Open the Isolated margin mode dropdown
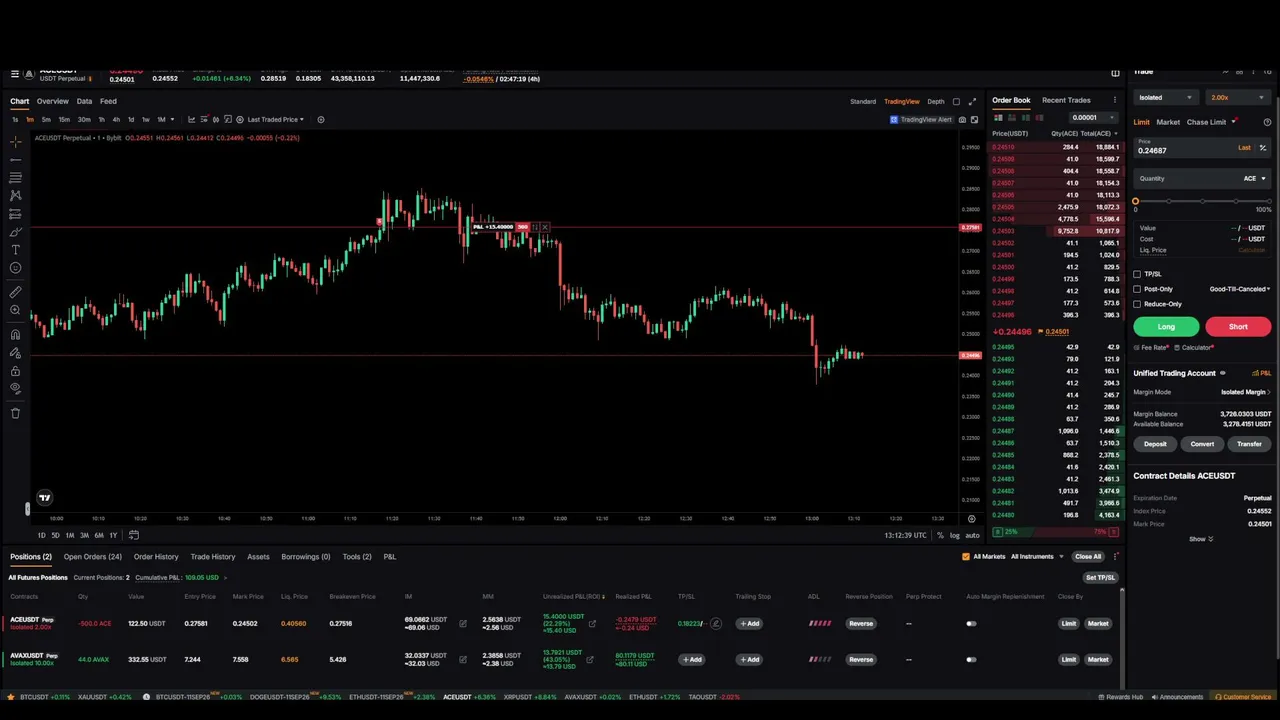 click(1165, 97)
